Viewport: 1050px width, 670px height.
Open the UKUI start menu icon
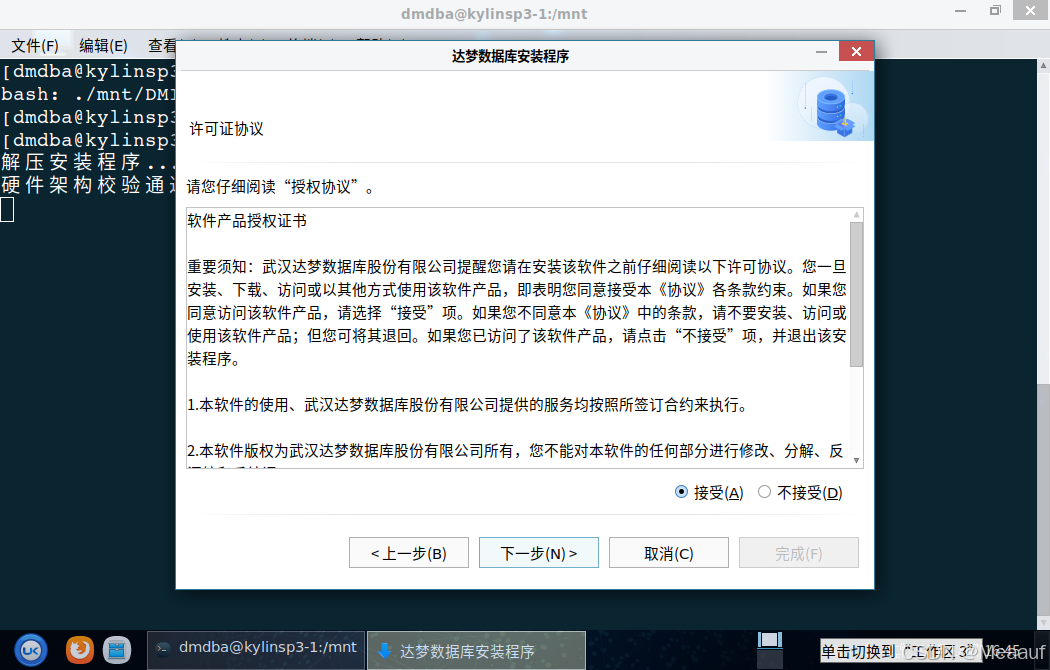click(31, 650)
